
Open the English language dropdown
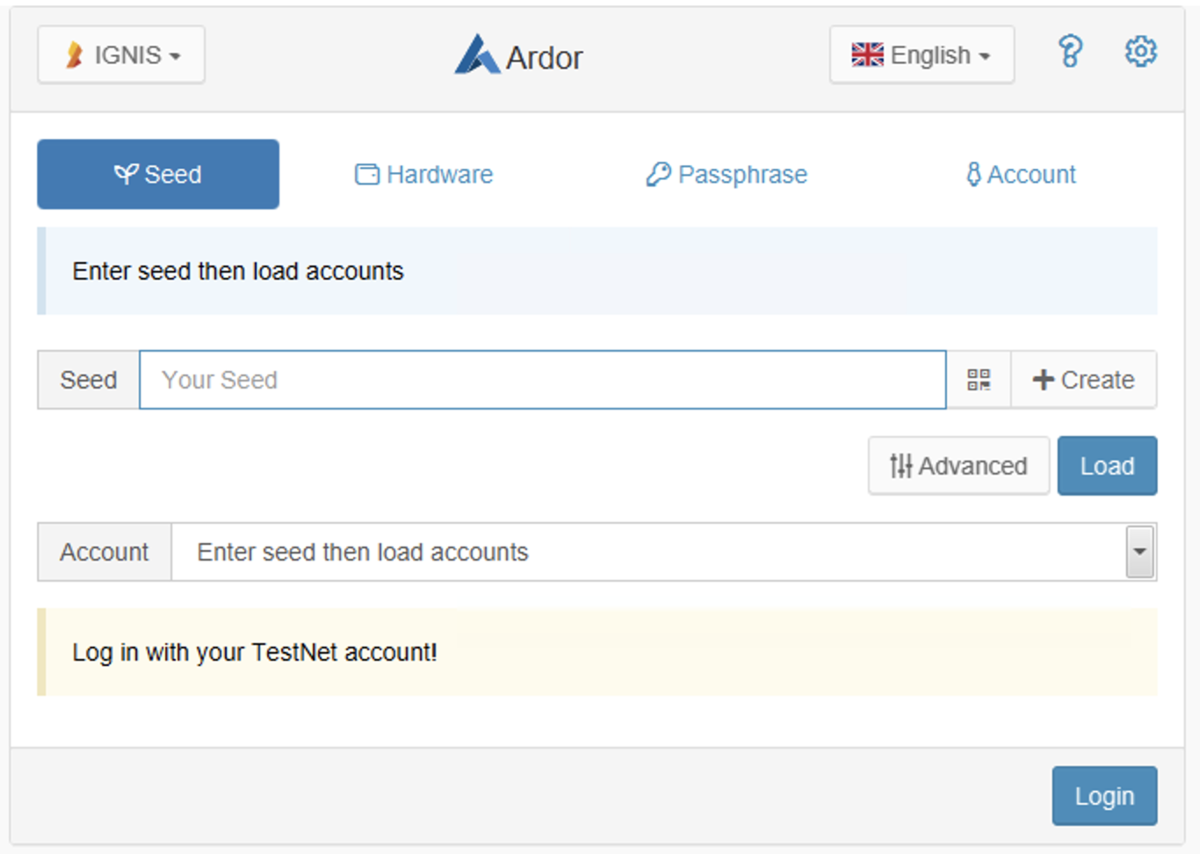coord(921,54)
